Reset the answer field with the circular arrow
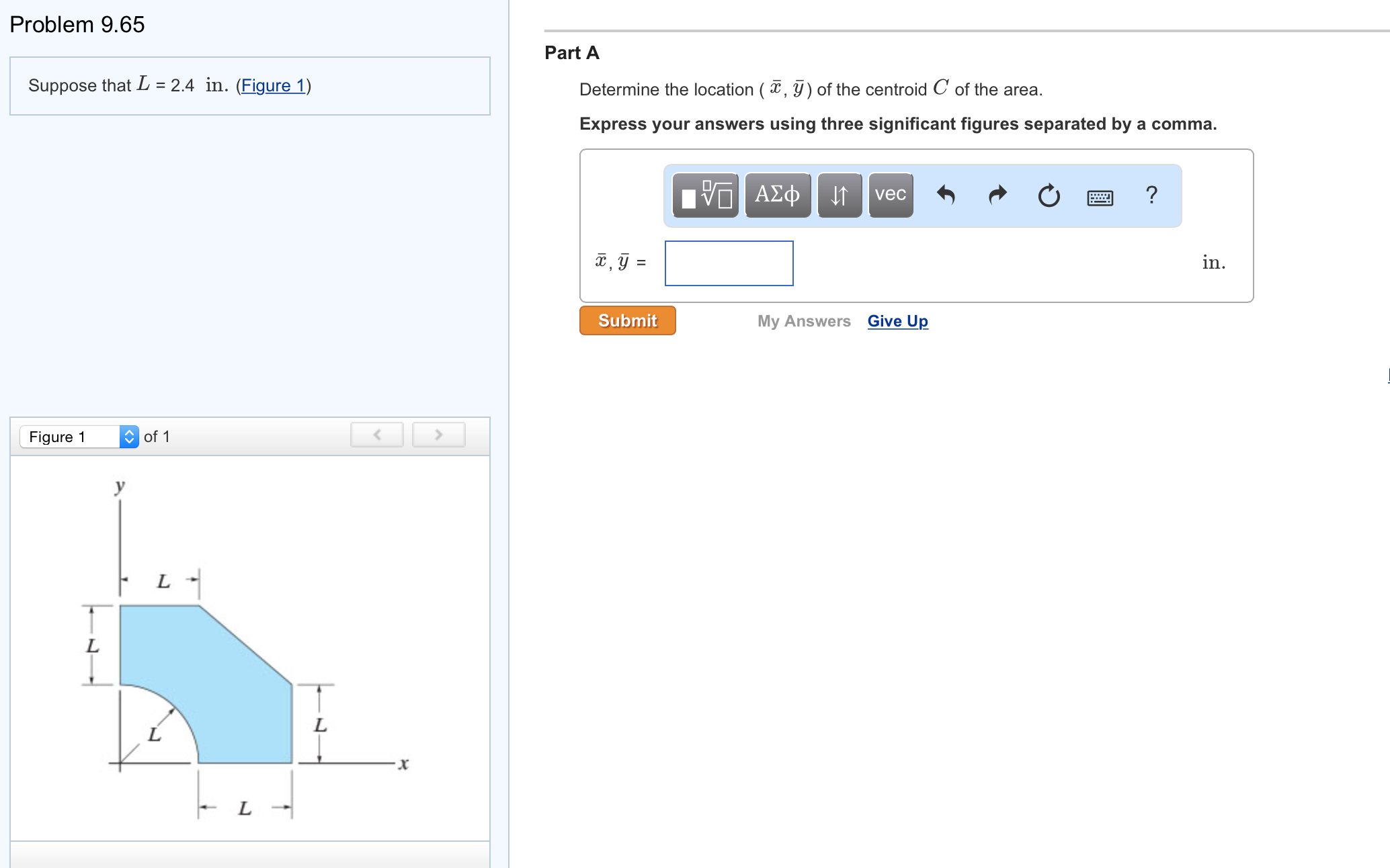 pos(1049,196)
